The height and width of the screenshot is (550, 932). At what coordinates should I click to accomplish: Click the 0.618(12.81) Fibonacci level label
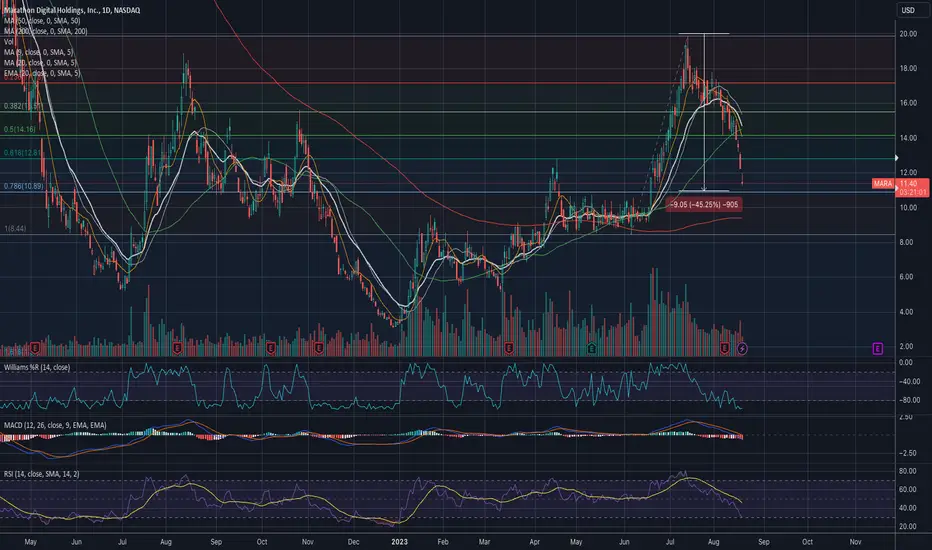click(23, 153)
